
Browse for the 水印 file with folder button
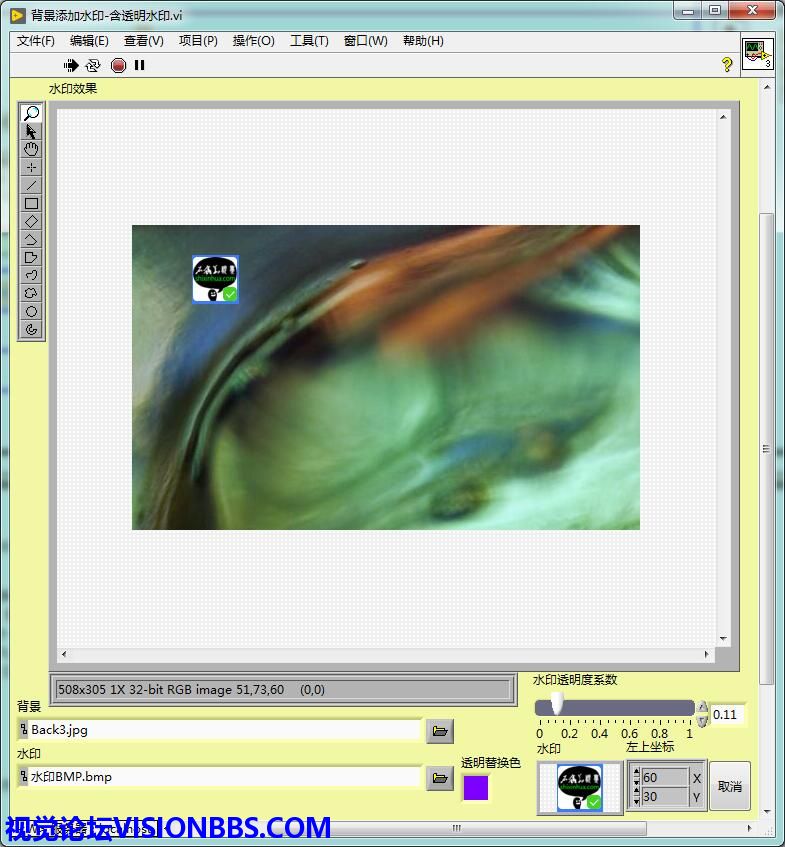439,778
